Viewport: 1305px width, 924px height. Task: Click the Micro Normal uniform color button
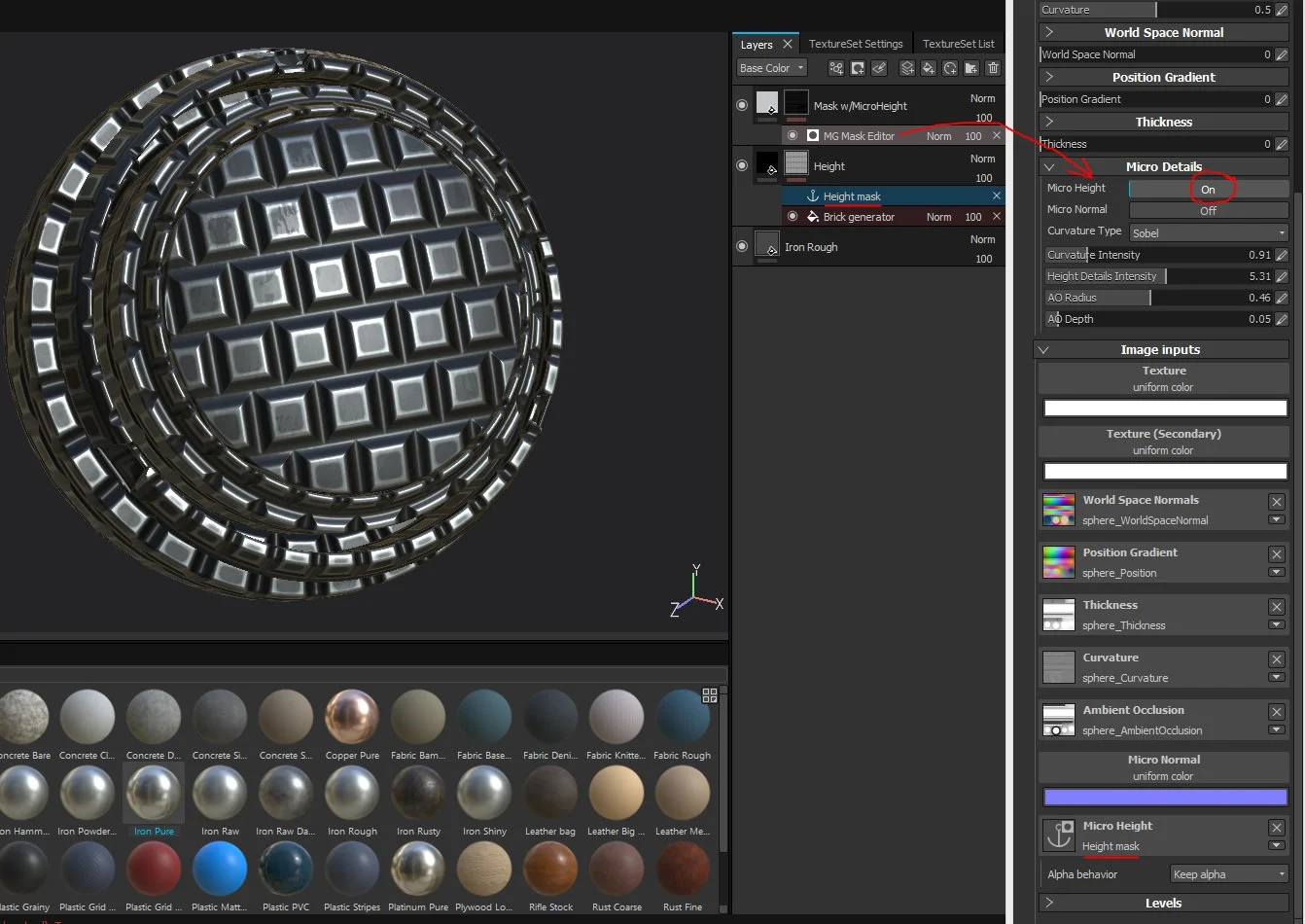[1164, 767]
